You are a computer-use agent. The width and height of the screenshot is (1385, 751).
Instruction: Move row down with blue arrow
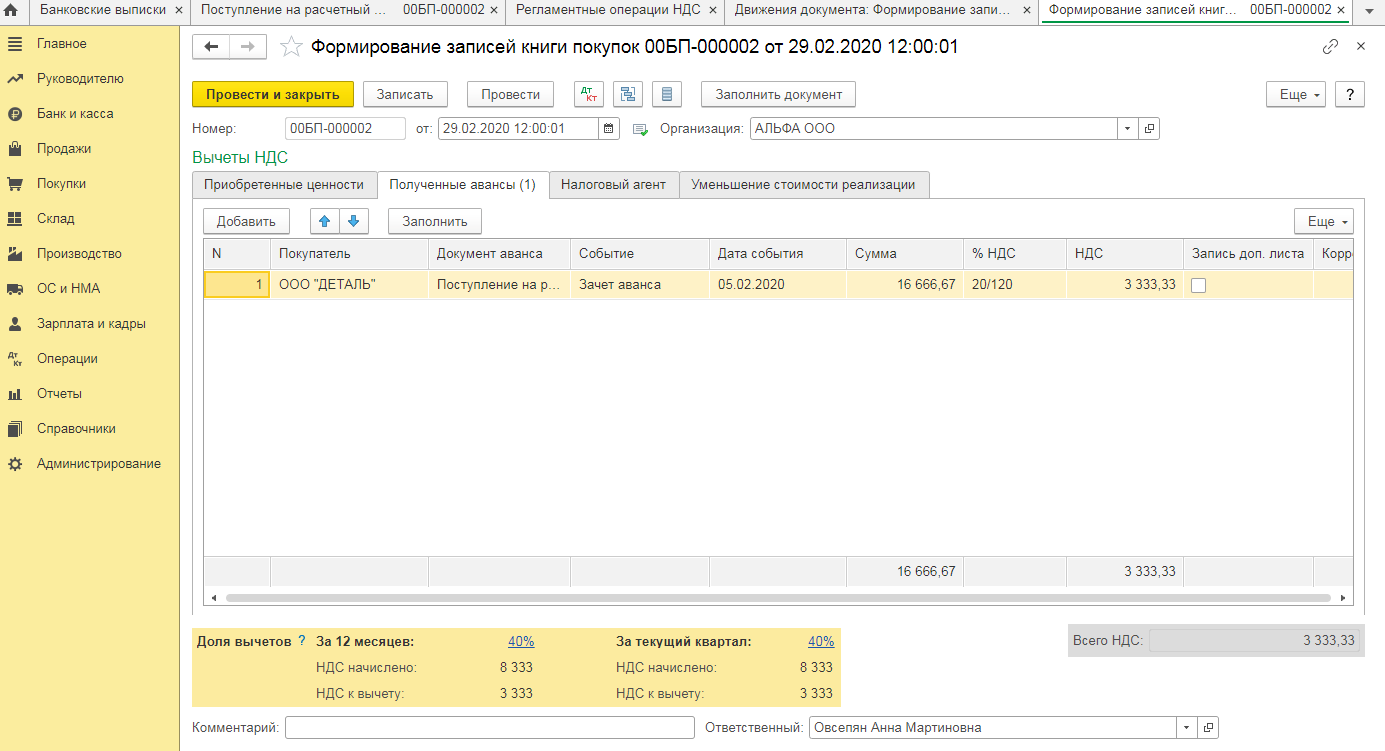(354, 221)
